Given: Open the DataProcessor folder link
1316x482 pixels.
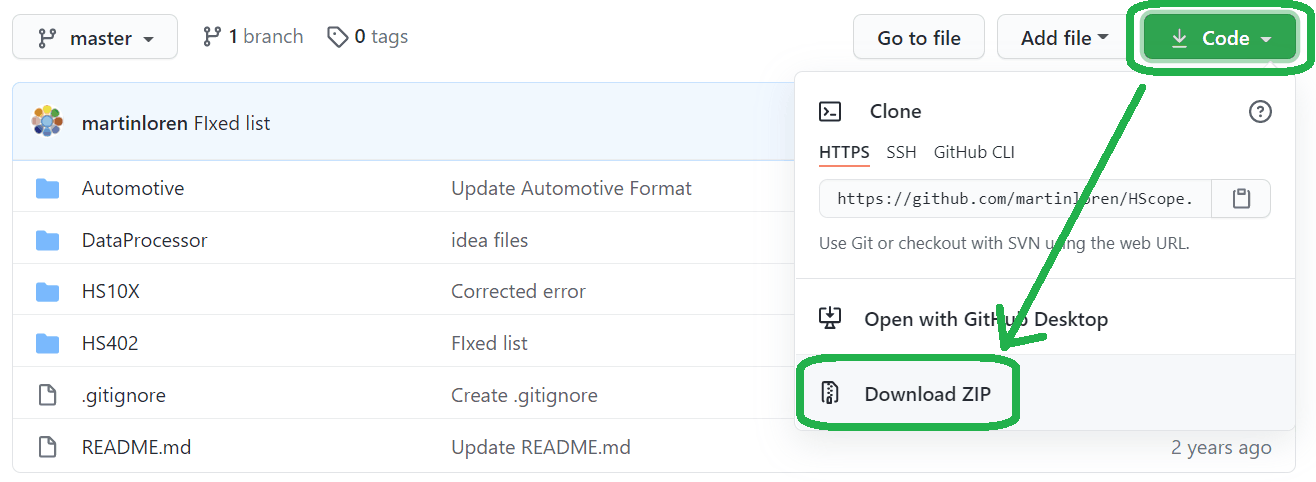Looking at the screenshot, I should click(144, 240).
